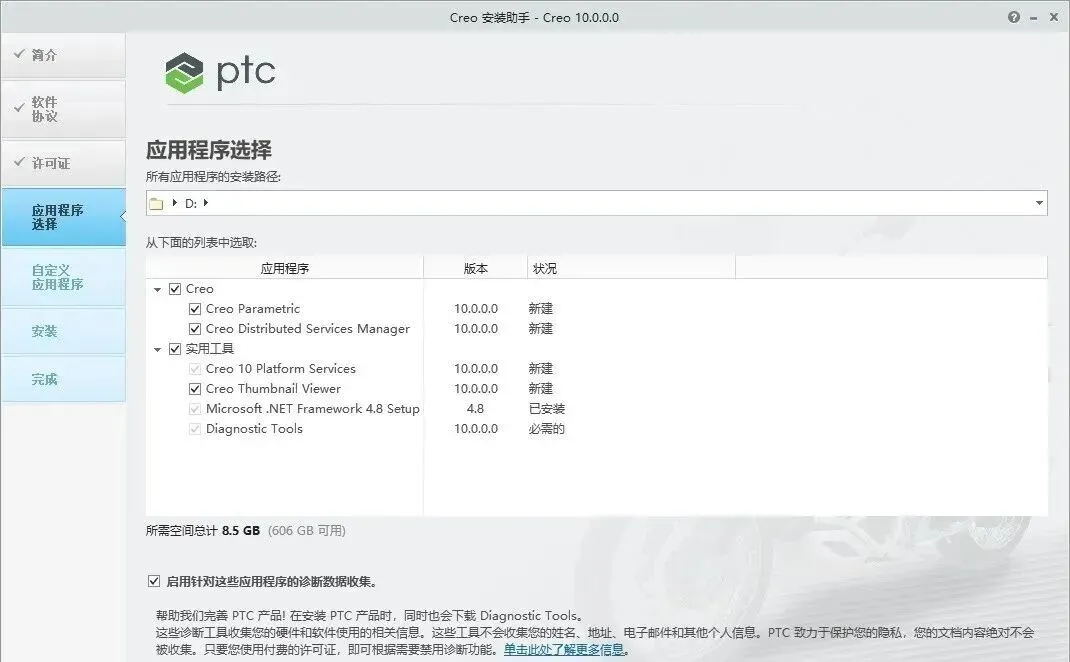Go to the 简介 step
1070x662 pixels.
coord(63,55)
